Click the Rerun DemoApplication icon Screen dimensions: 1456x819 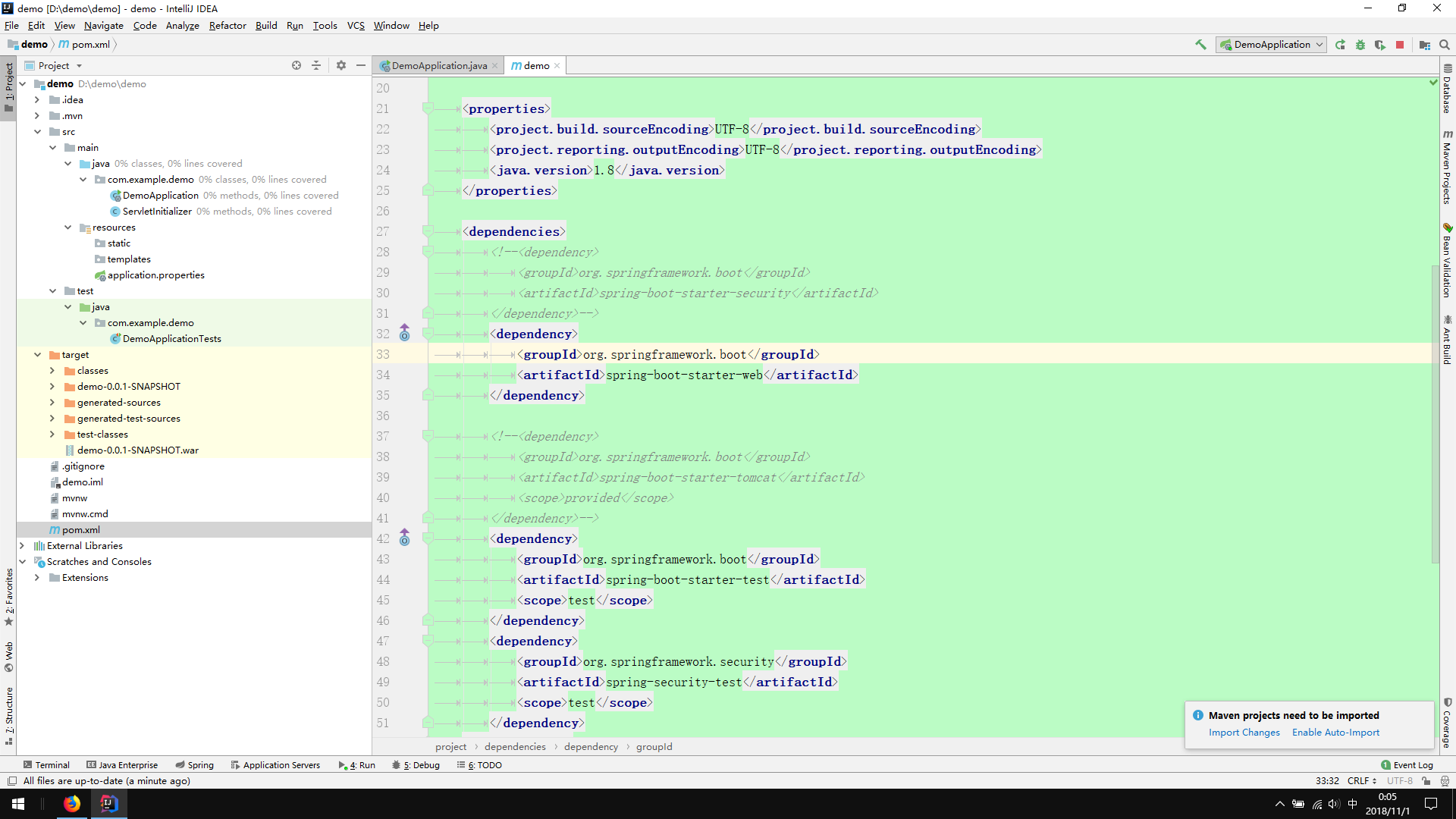[x=1341, y=45]
